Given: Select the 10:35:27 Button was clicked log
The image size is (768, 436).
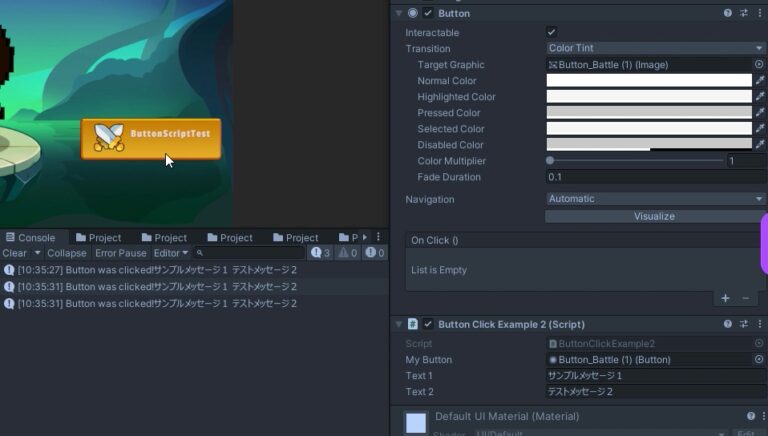Looking at the screenshot, I should 194,269.
